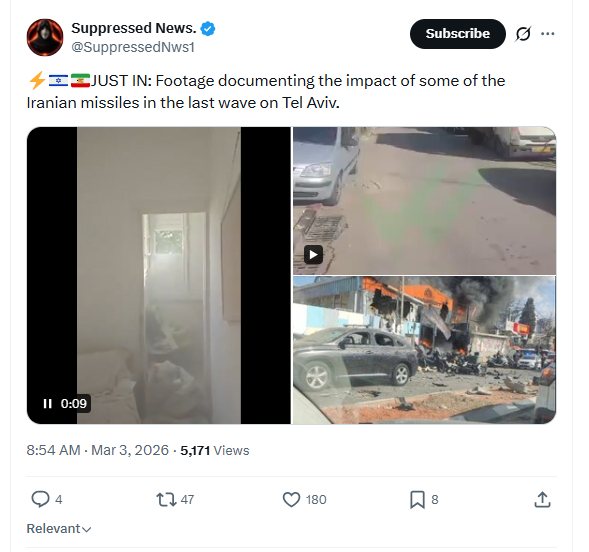Open the share upload icon

click(x=542, y=499)
